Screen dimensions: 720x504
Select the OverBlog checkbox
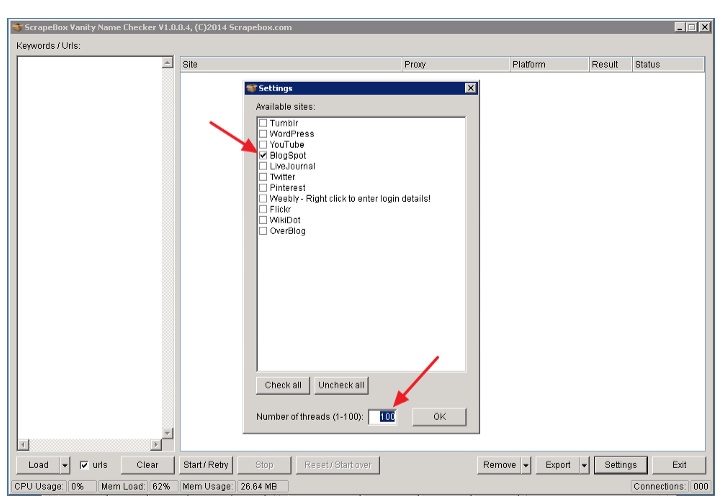(x=263, y=231)
